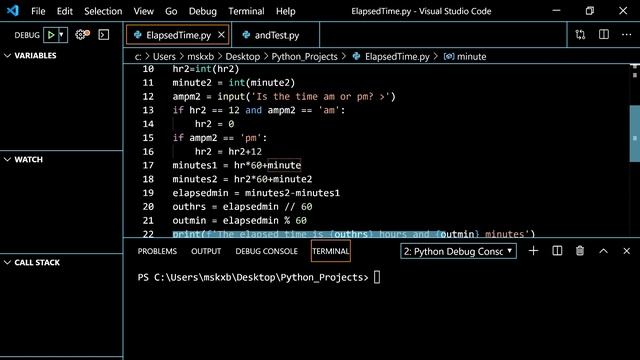Open the Edit menu
Image resolution: width=640 pixels, height=360 pixels.
coord(64,11)
